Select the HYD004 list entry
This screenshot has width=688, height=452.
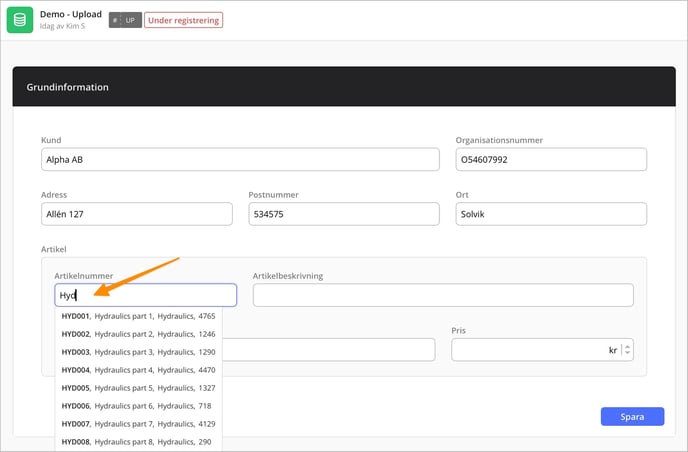[x=139, y=370]
